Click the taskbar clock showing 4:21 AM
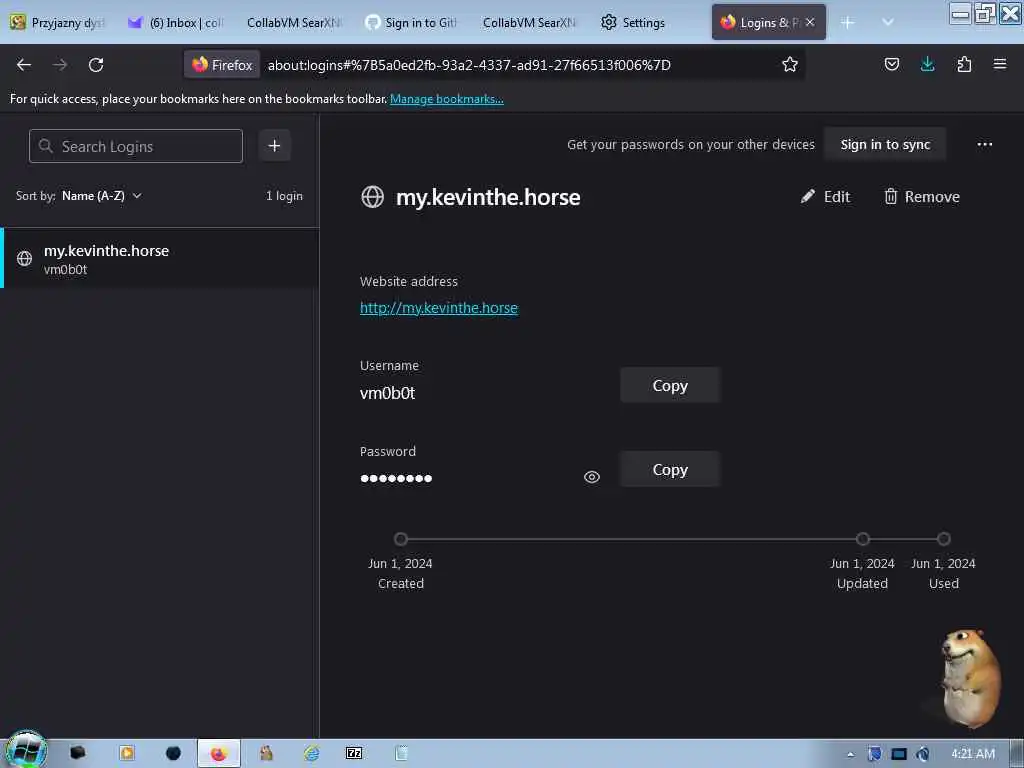The image size is (1024, 768). (972, 754)
